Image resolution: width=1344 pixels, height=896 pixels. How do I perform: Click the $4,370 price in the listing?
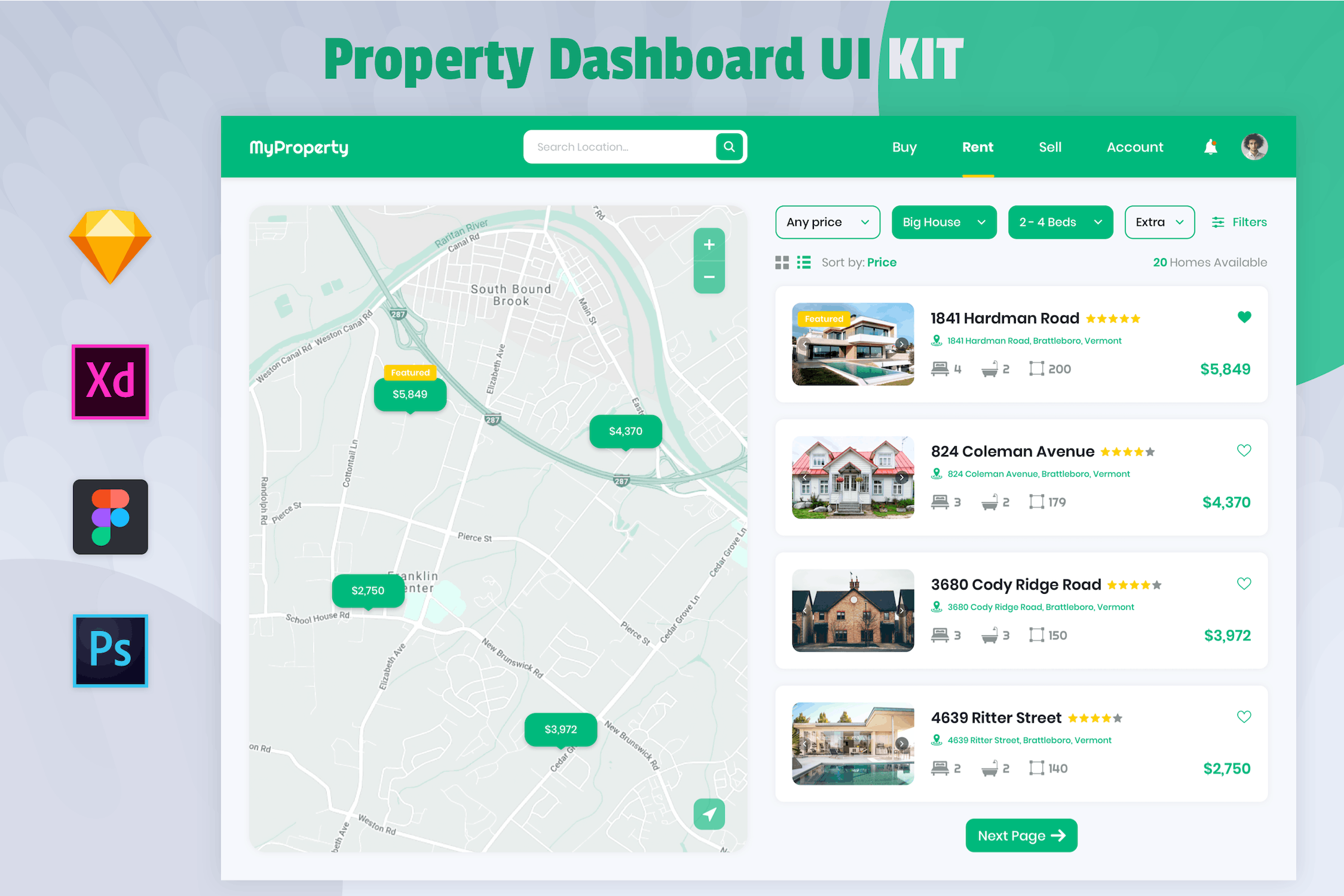(x=1226, y=502)
